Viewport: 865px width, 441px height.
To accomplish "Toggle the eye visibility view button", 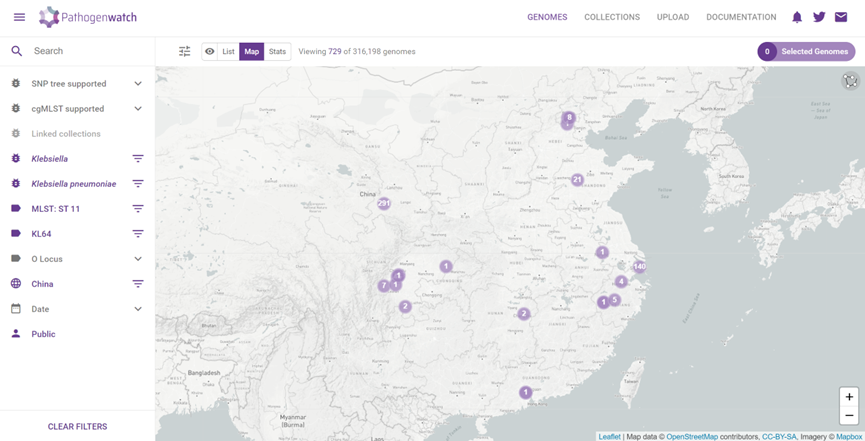I will 210,51.
